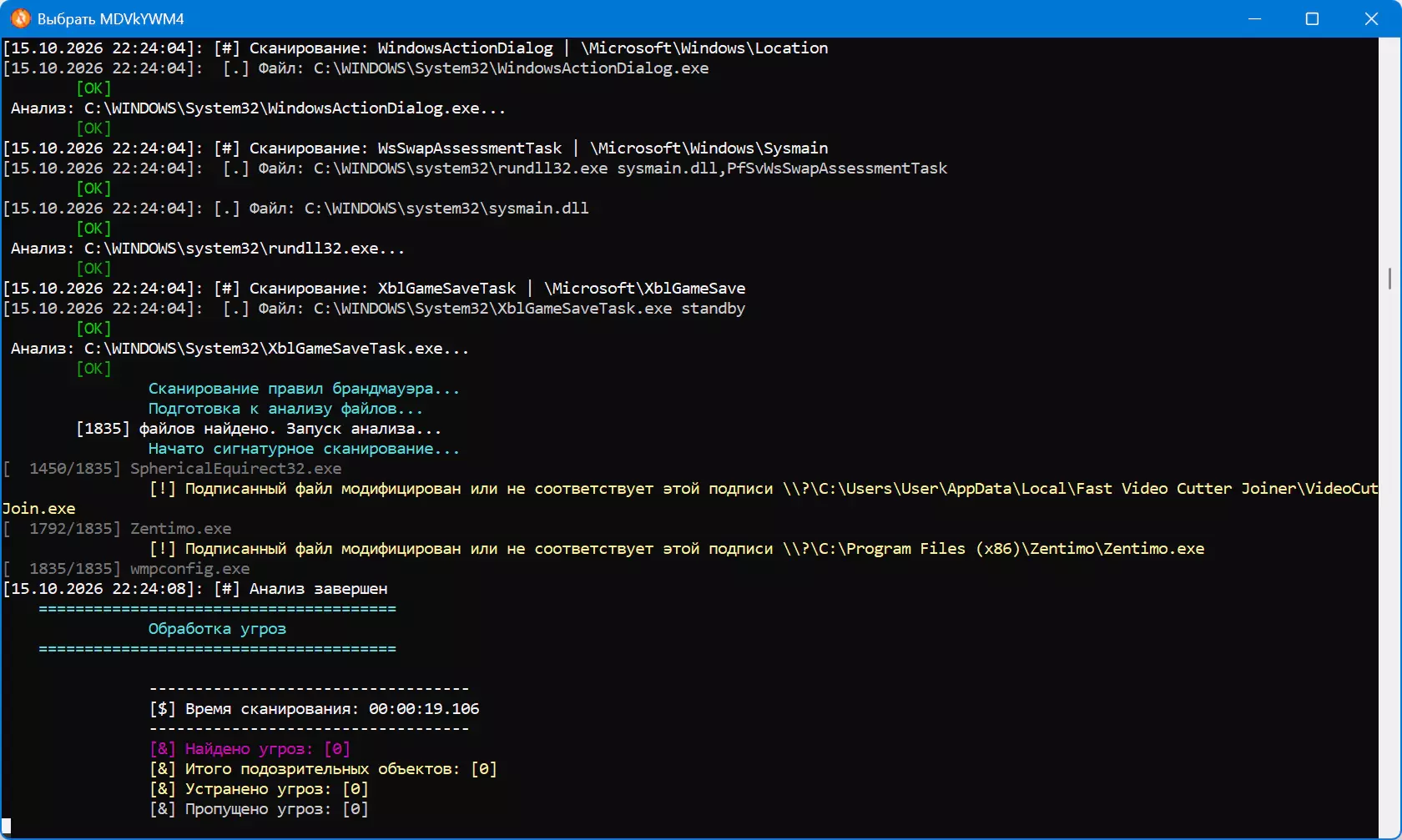Click 'Анализ: C:\WINDOWS\System32\WindowsActionDialog.exe...' line
Image resolution: width=1402 pixels, height=840 pixels.
[x=258, y=108]
